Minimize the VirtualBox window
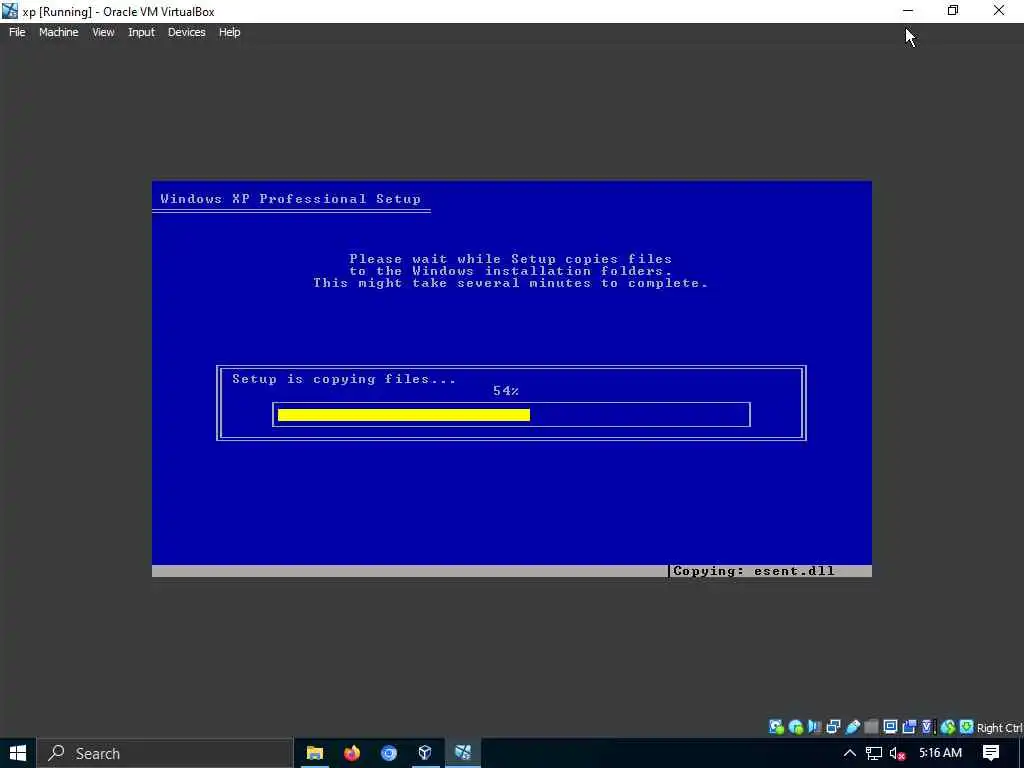The height and width of the screenshot is (768, 1024). click(x=908, y=11)
